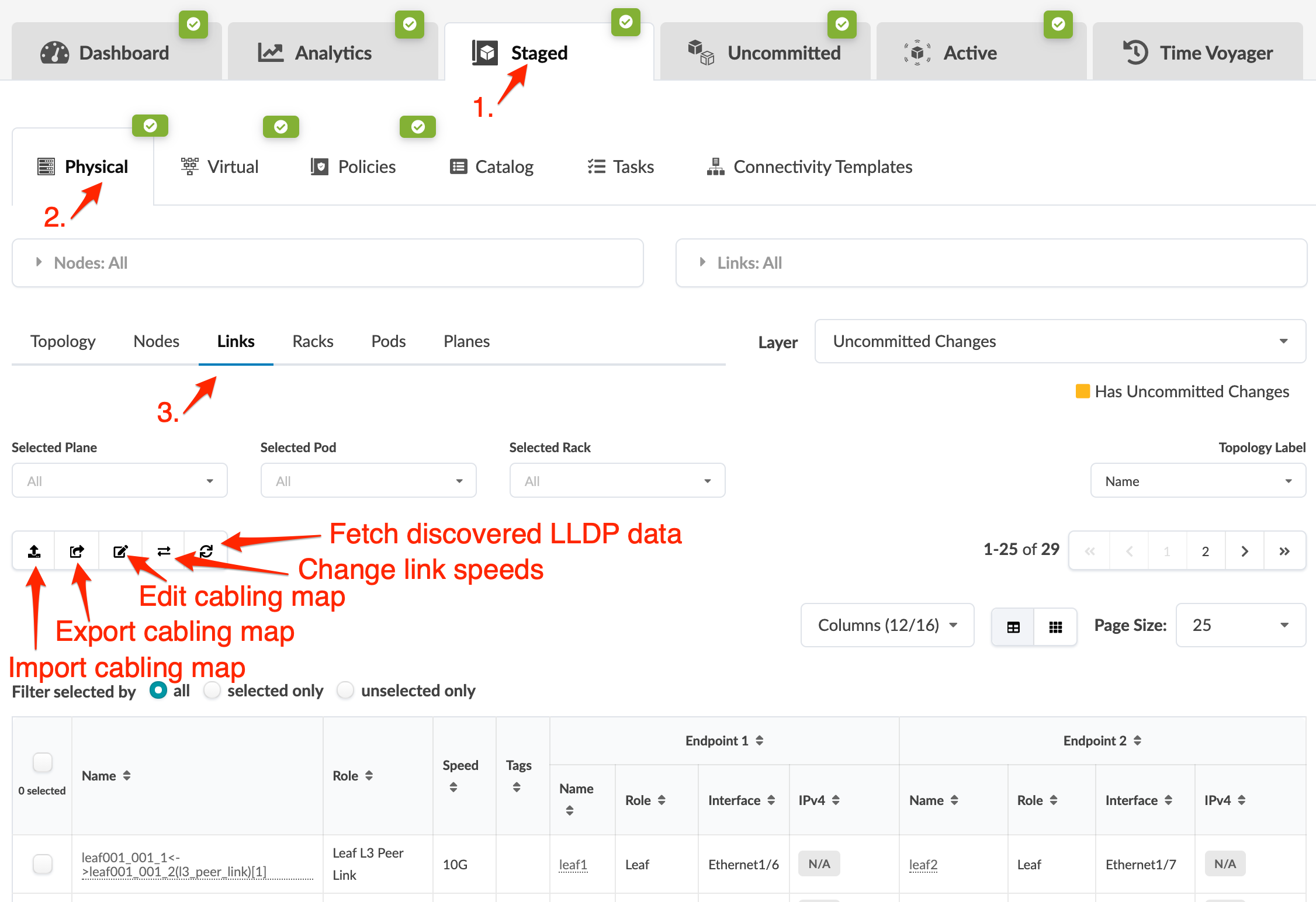
Task: Switch to table list view icon
Action: pos(1013,626)
